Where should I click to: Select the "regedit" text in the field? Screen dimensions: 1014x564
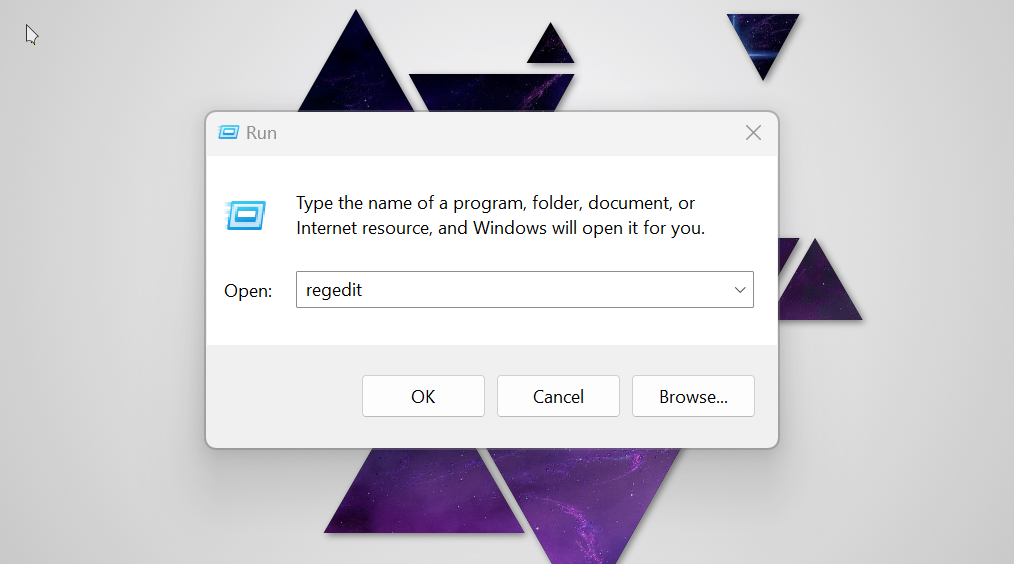[334, 290]
